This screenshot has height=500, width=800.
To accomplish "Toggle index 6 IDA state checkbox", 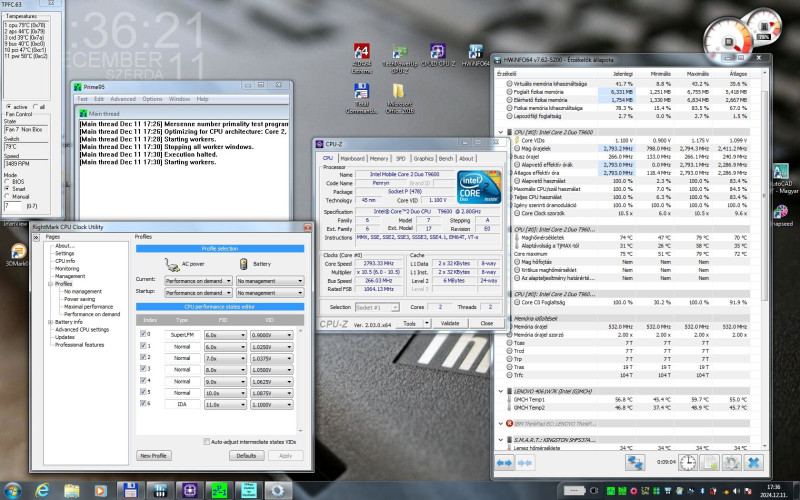I will pyautogui.click(x=143, y=403).
